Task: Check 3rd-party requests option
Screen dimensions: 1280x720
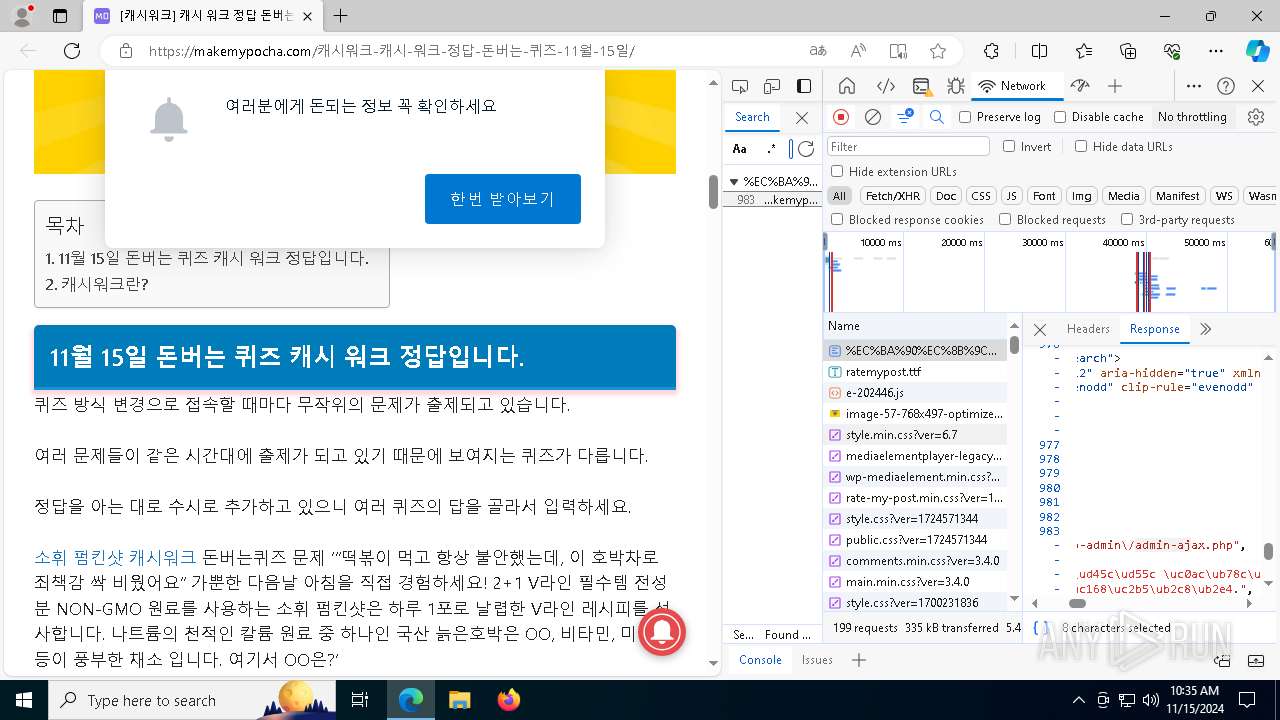Action: point(1127,219)
